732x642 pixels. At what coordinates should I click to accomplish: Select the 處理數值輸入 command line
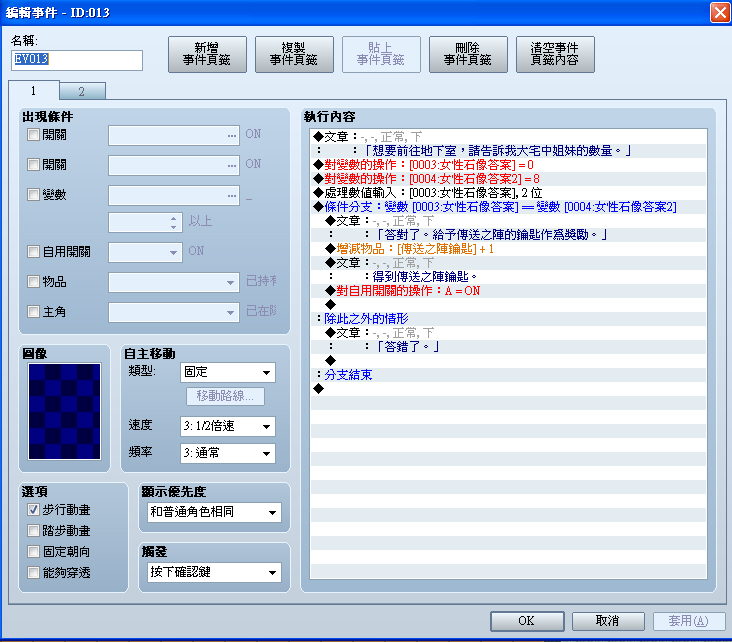click(x=509, y=193)
